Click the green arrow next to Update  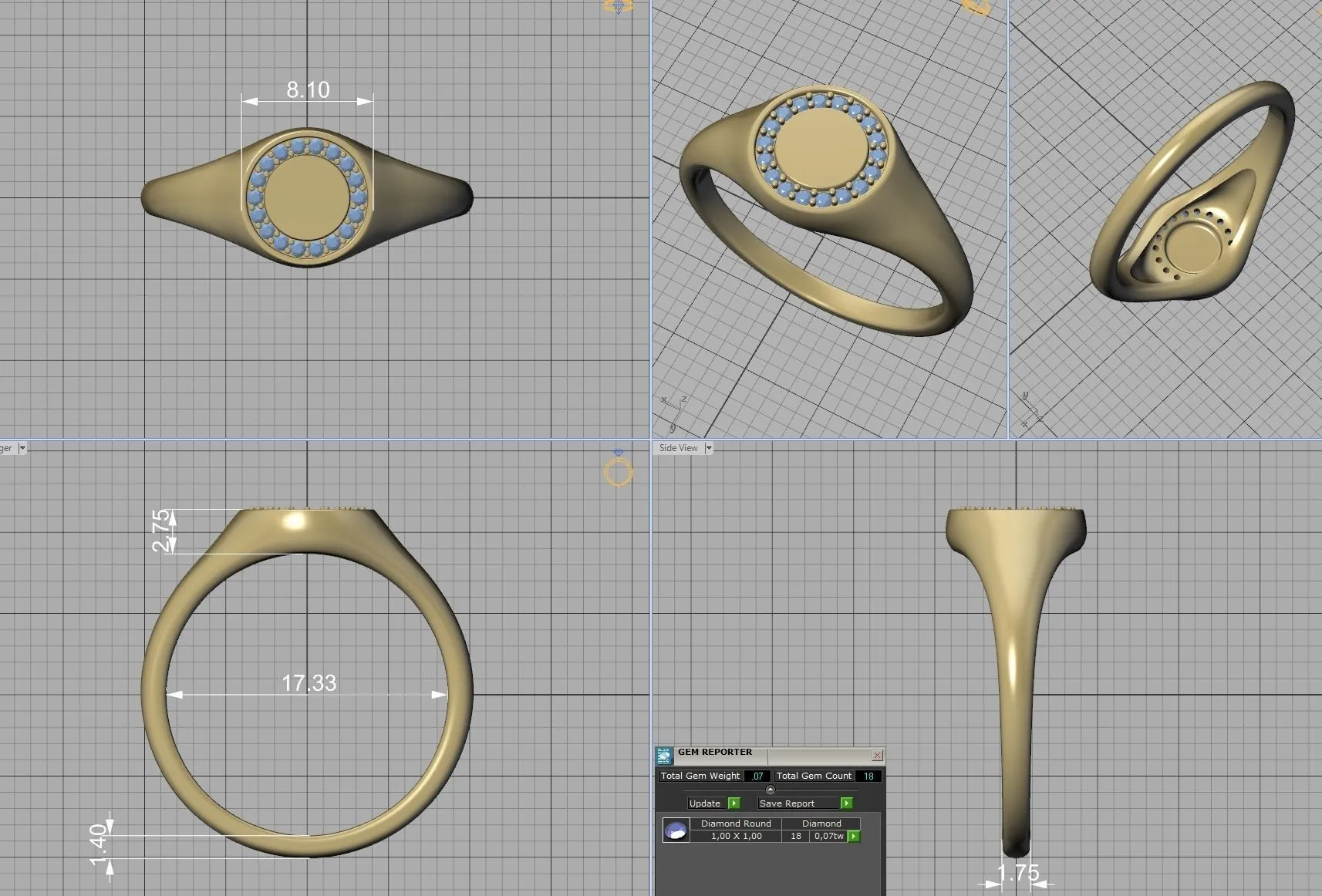point(734,803)
